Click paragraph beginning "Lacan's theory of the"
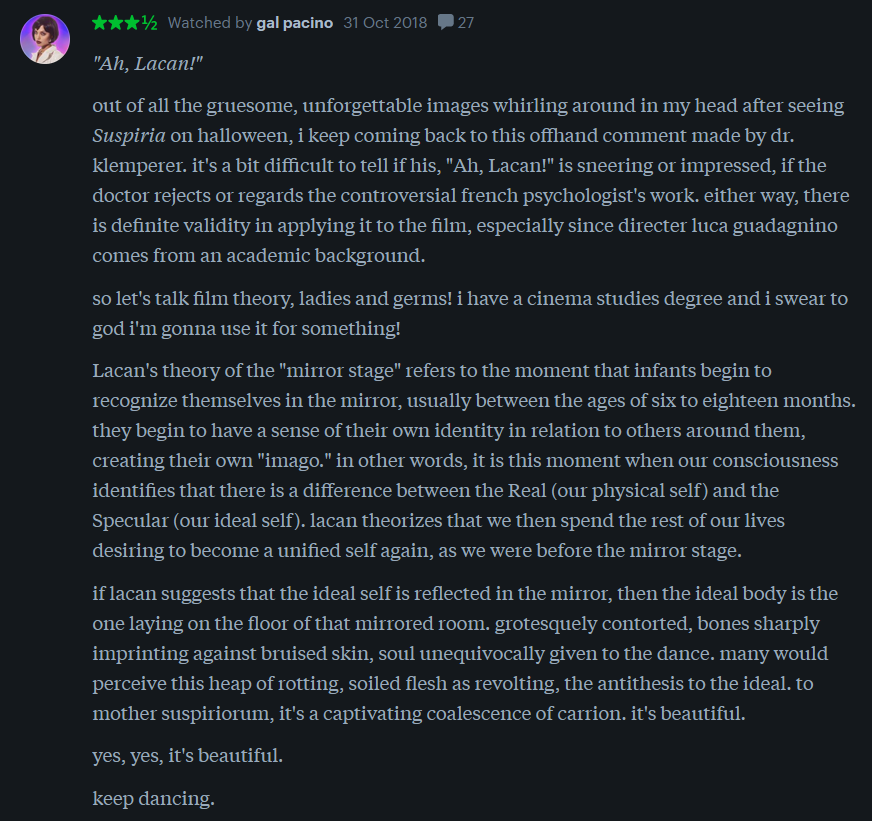Screen dimensions: 872x821 click(474, 460)
